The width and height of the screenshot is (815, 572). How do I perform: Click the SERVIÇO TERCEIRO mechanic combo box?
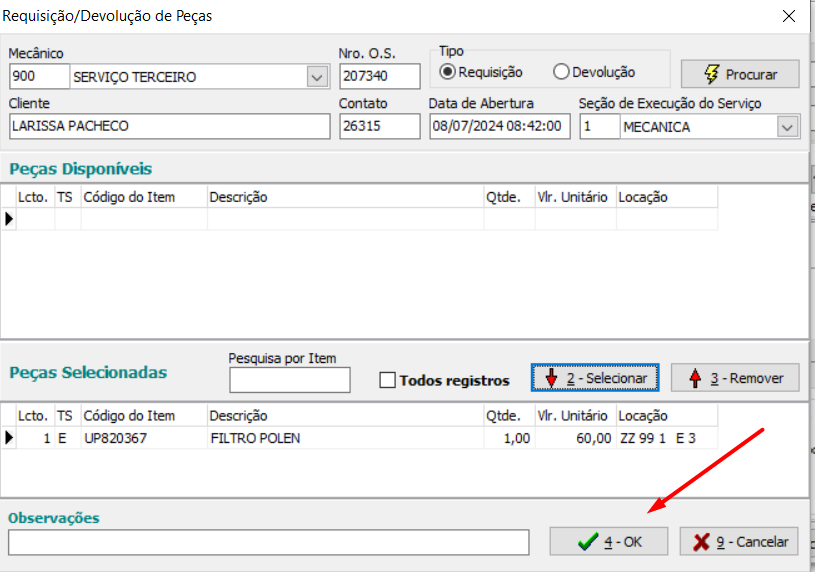click(x=200, y=77)
